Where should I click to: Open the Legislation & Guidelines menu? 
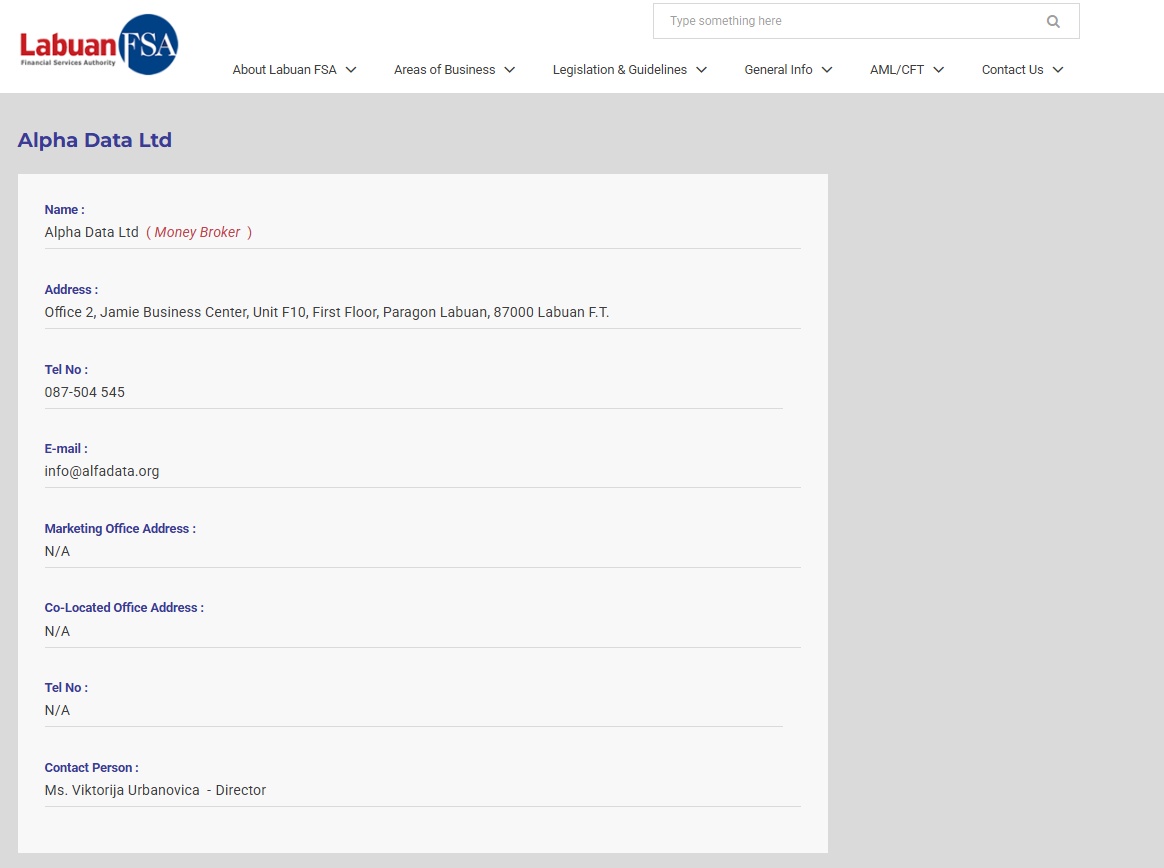point(620,70)
